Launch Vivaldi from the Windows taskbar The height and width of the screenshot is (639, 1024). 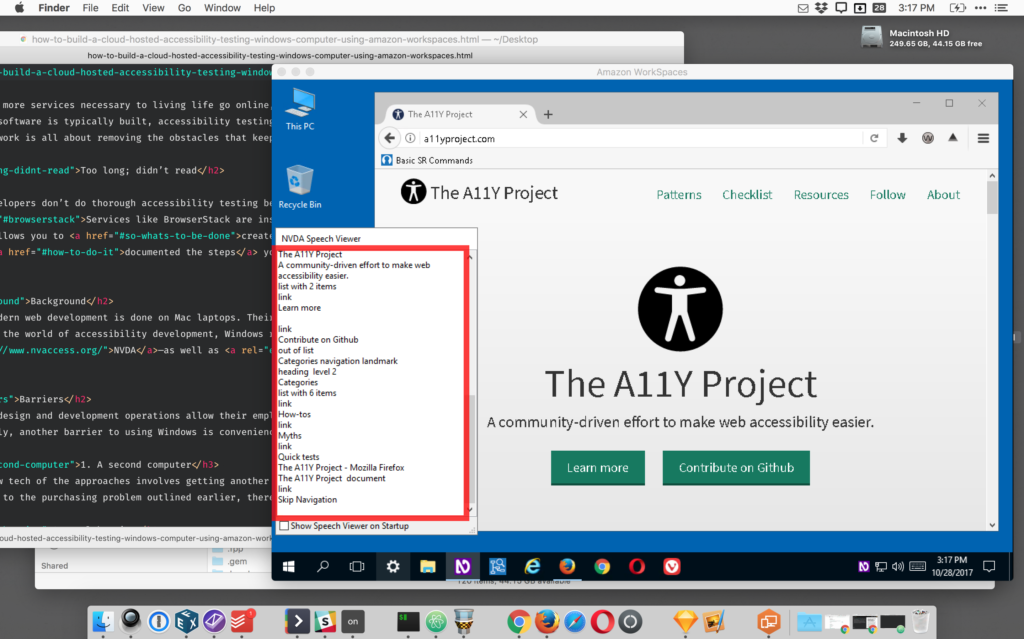pos(671,566)
